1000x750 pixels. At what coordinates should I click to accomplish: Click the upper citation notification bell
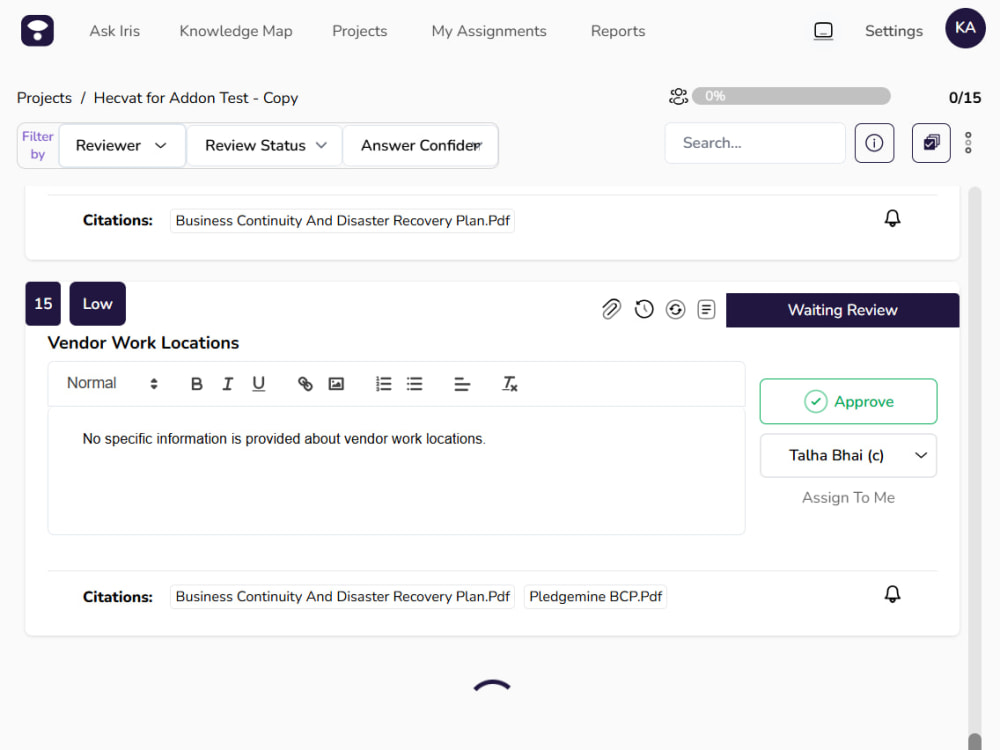(892, 219)
